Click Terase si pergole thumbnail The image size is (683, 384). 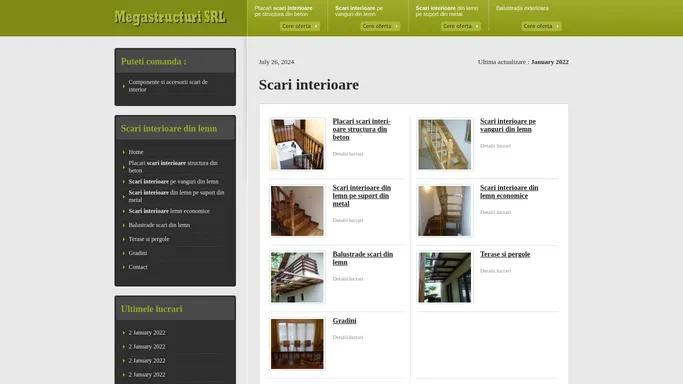coord(444,277)
